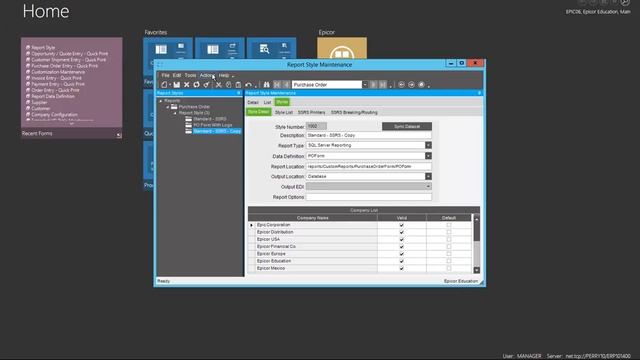Open the Edit menu
640x360 pixels.
(x=177, y=76)
